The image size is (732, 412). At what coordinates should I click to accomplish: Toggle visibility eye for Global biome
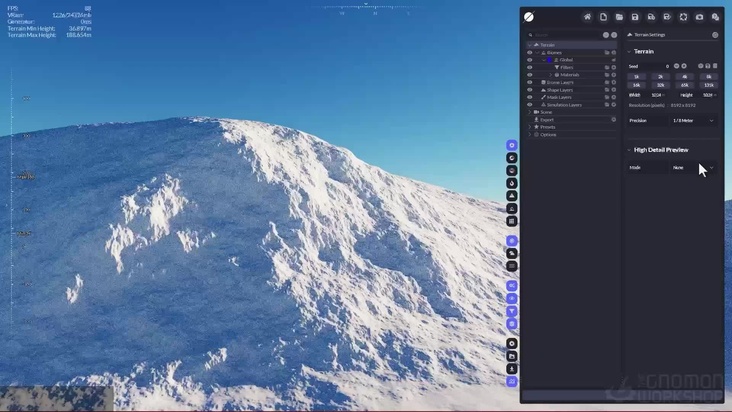530,60
